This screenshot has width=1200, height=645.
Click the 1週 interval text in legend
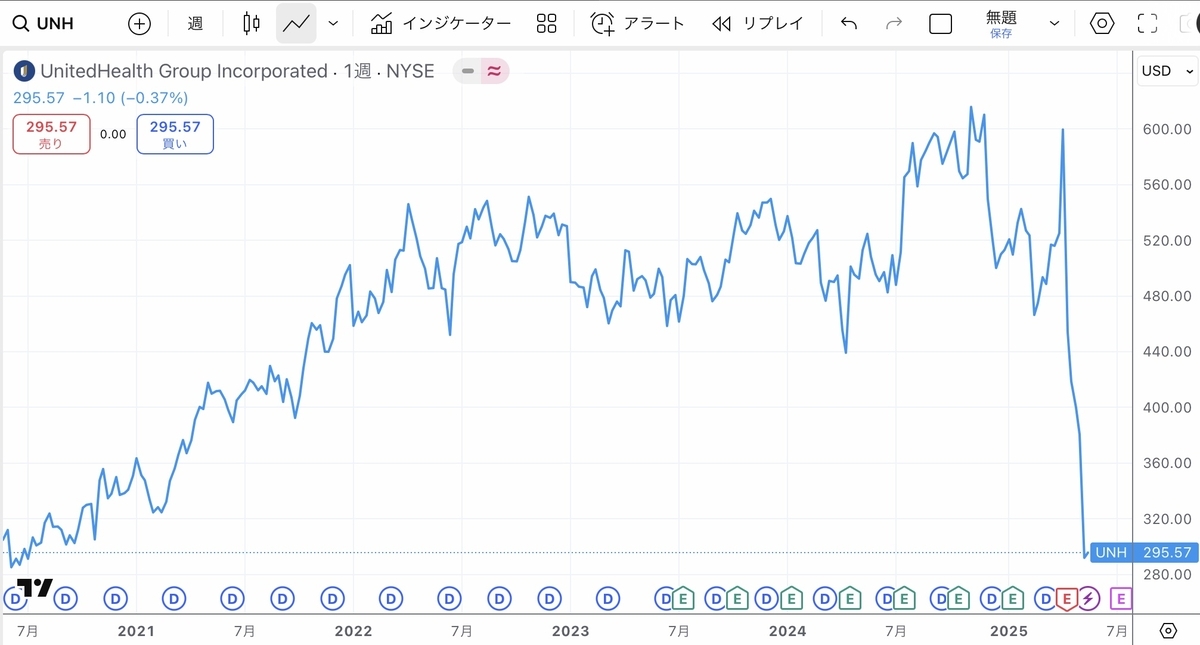357,71
